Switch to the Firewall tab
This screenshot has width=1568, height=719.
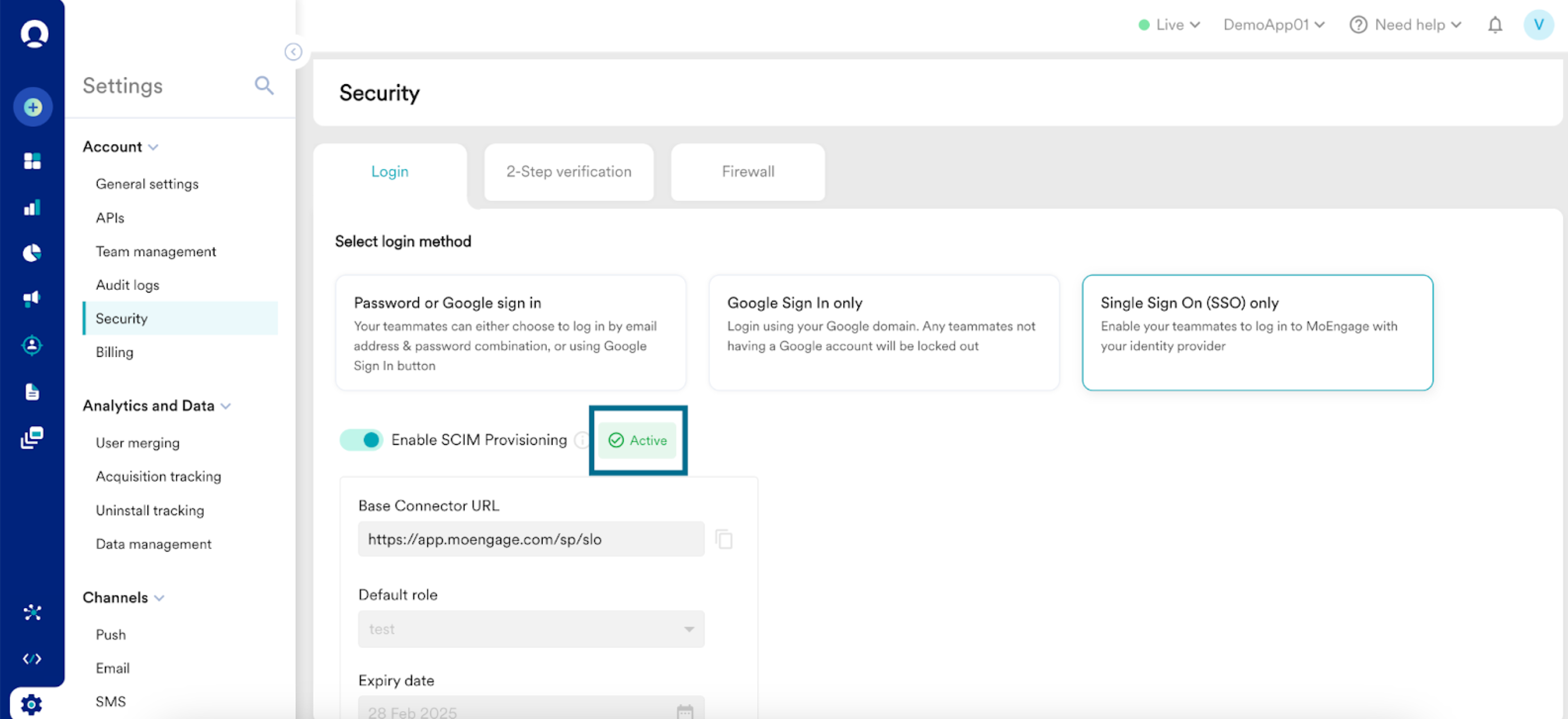747,172
